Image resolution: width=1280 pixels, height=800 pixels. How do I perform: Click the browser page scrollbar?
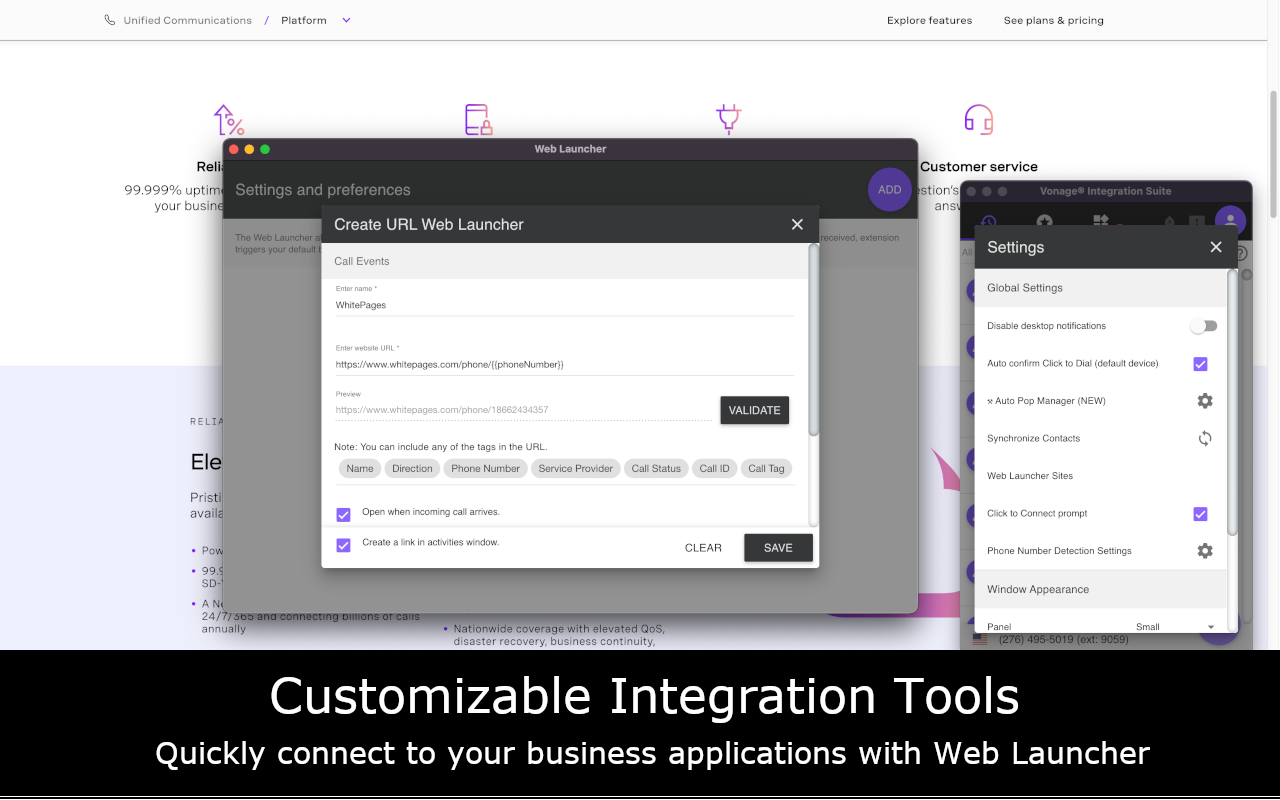point(1273,155)
